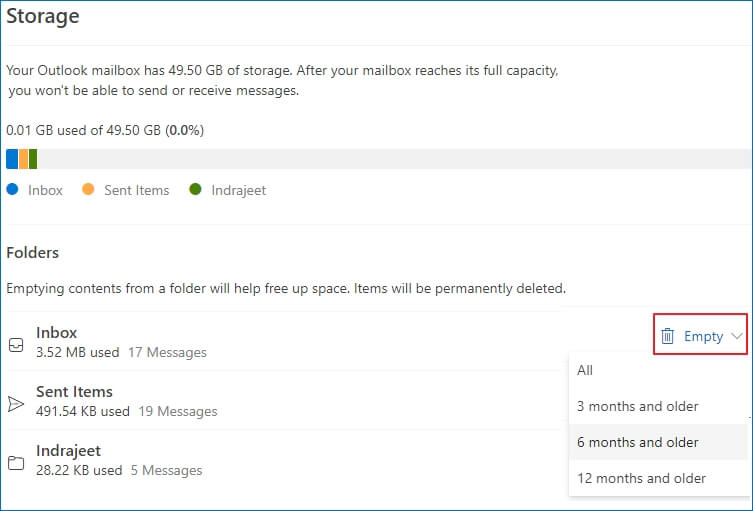
Task: Choose All from the Empty menu
Action: [x=659, y=370]
